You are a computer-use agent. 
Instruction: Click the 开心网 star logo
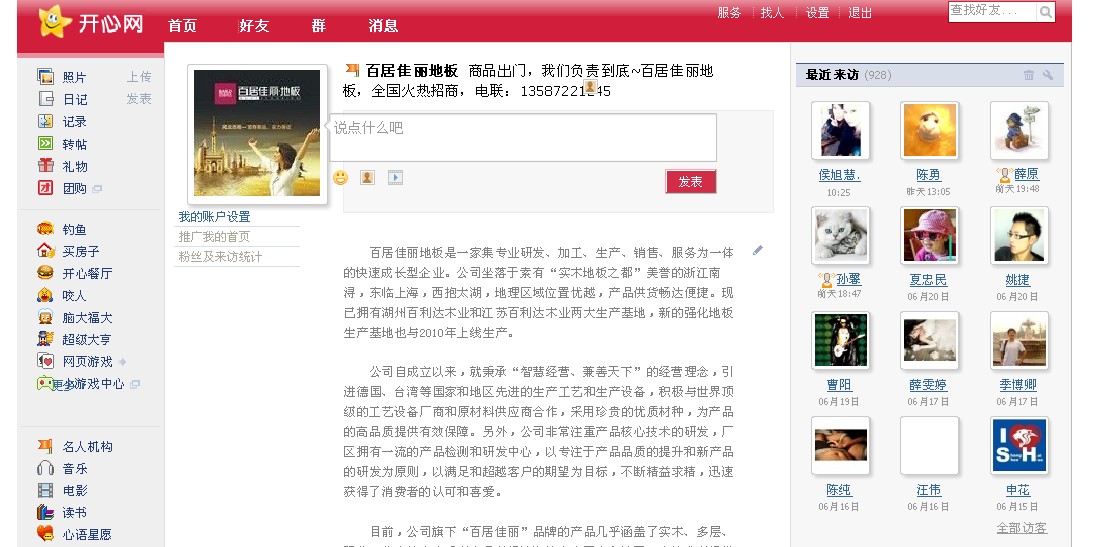point(55,21)
